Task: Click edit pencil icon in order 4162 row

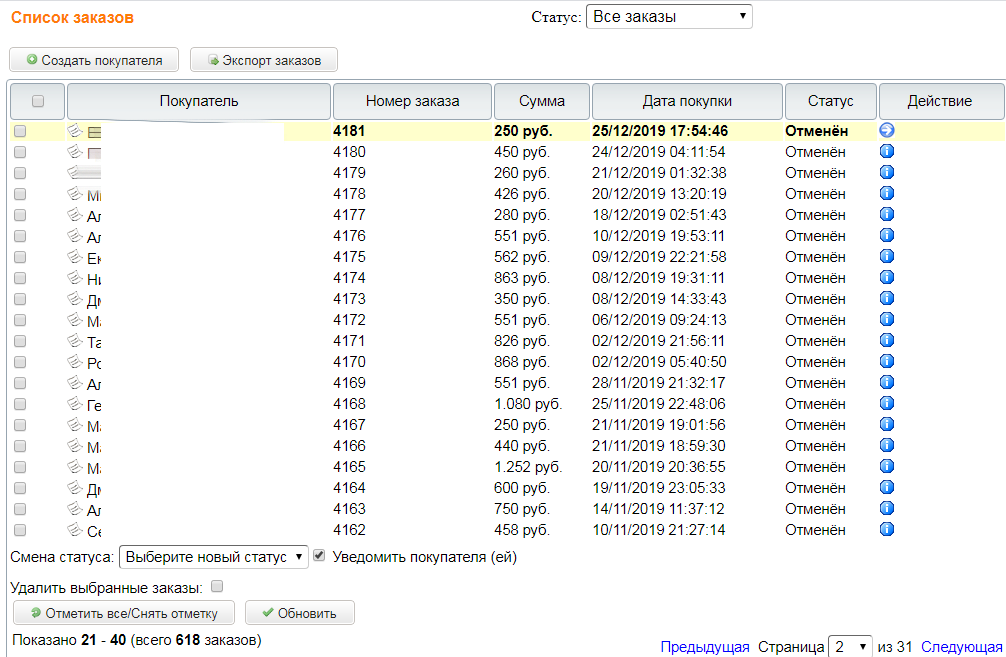Action: coord(75,529)
